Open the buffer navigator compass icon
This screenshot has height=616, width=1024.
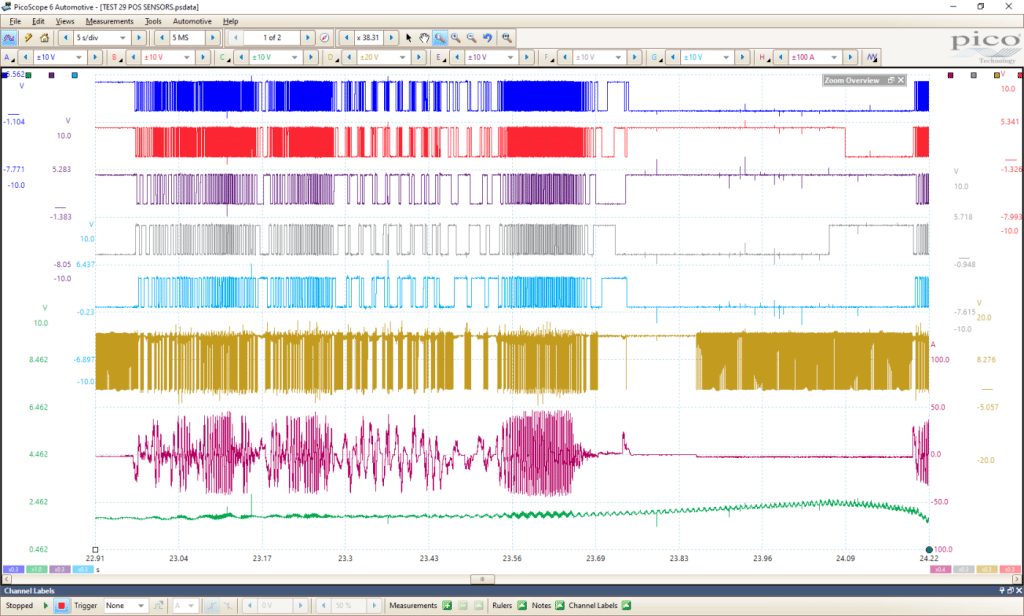coord(325,38)
